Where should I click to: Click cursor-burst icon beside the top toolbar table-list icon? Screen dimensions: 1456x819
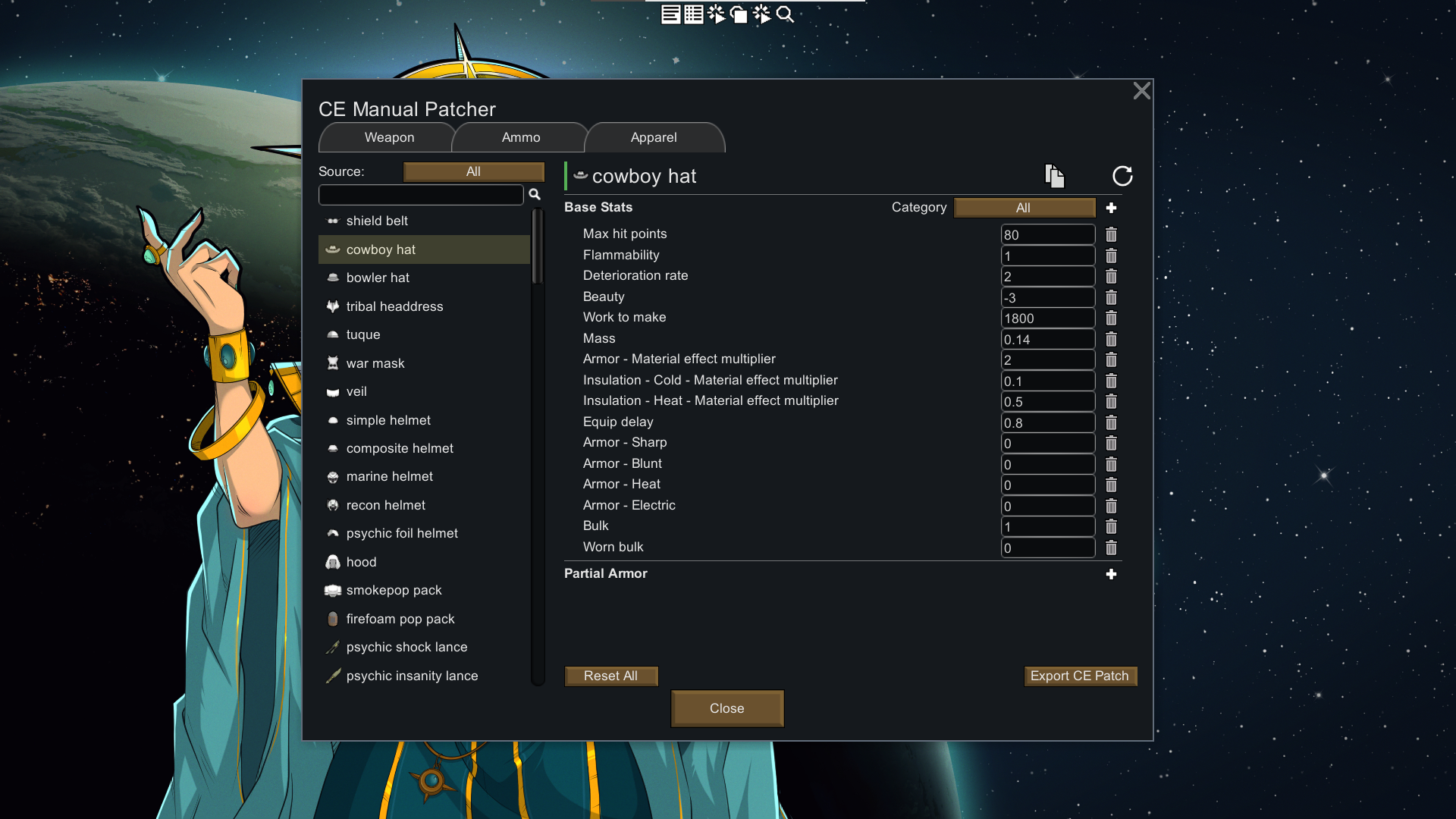coord(716,14)
